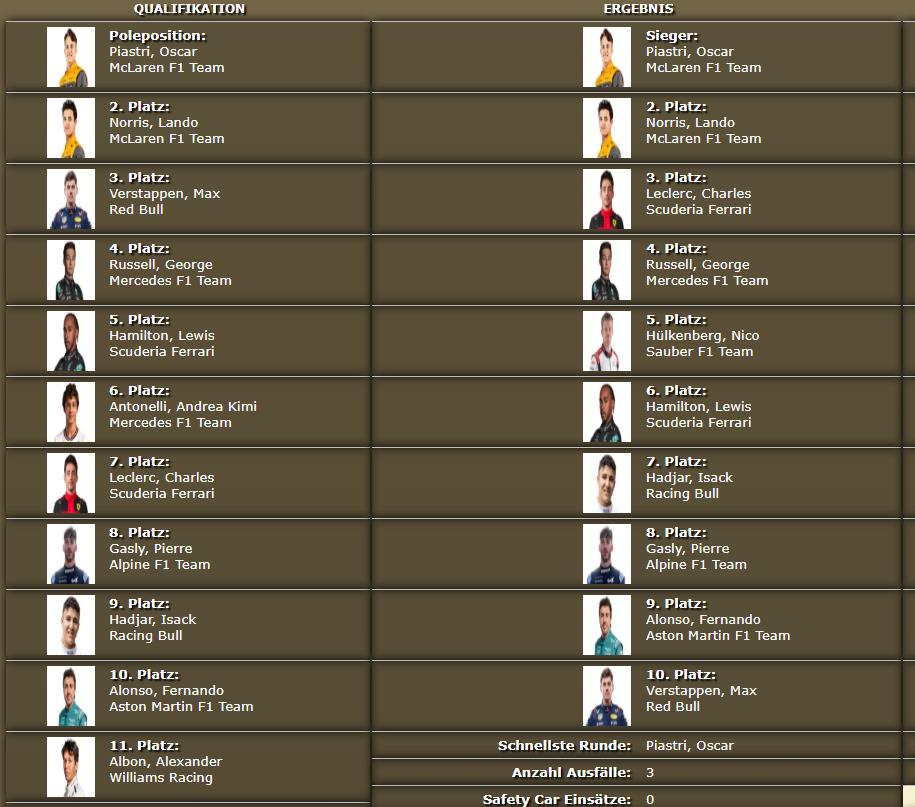This screenshot has height=807, width=915.
Task: Click 'Russell, George' in qualifying column
Action: (160, 265)
